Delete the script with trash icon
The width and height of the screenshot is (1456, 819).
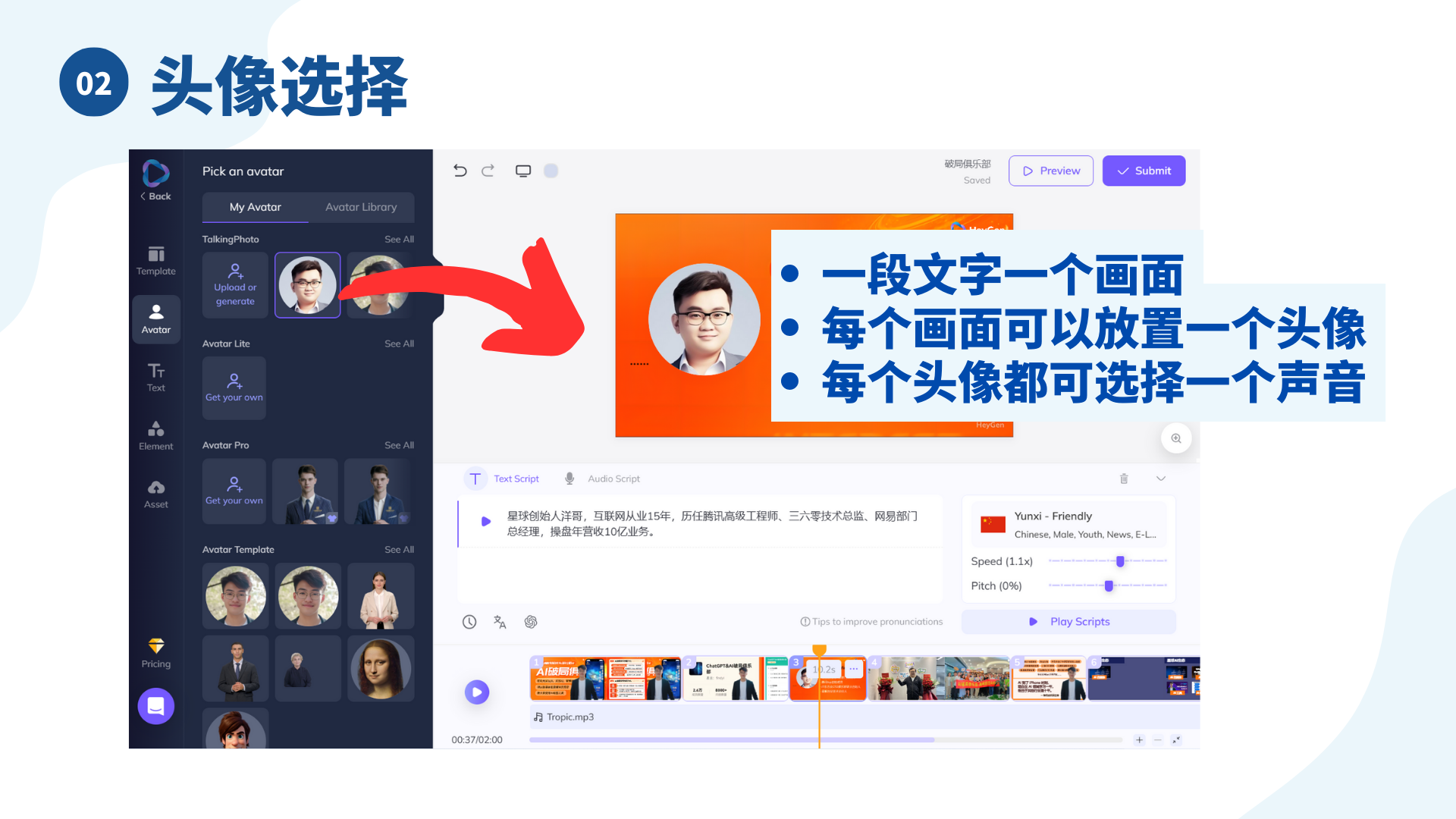pyautogui.click(x=1124, y=479)
